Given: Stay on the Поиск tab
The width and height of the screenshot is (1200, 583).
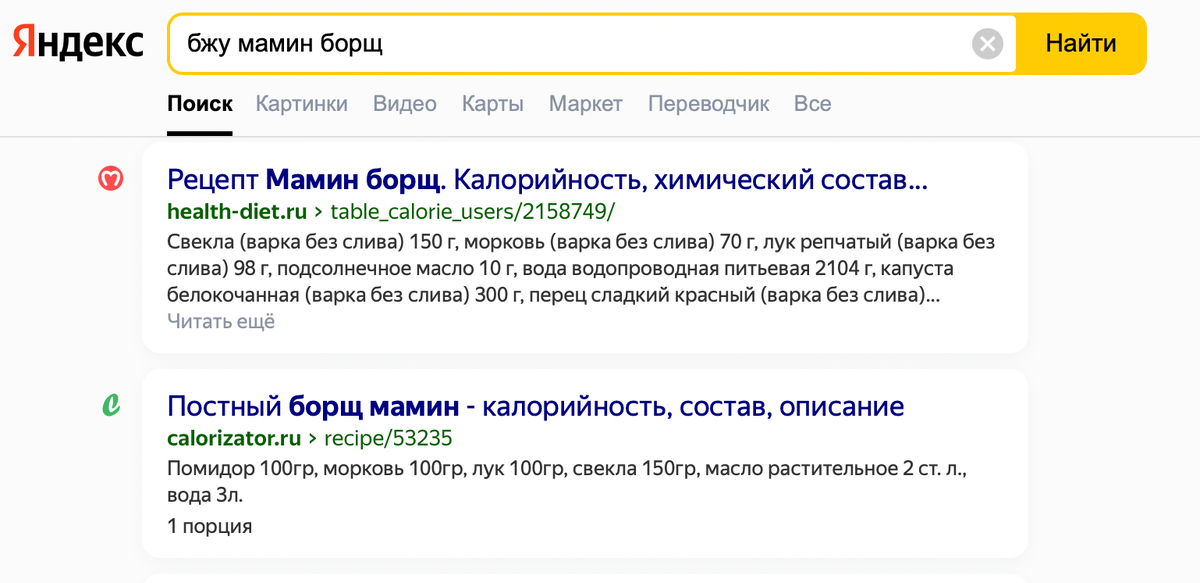Looking at the screenshot, I should [200, 103].
